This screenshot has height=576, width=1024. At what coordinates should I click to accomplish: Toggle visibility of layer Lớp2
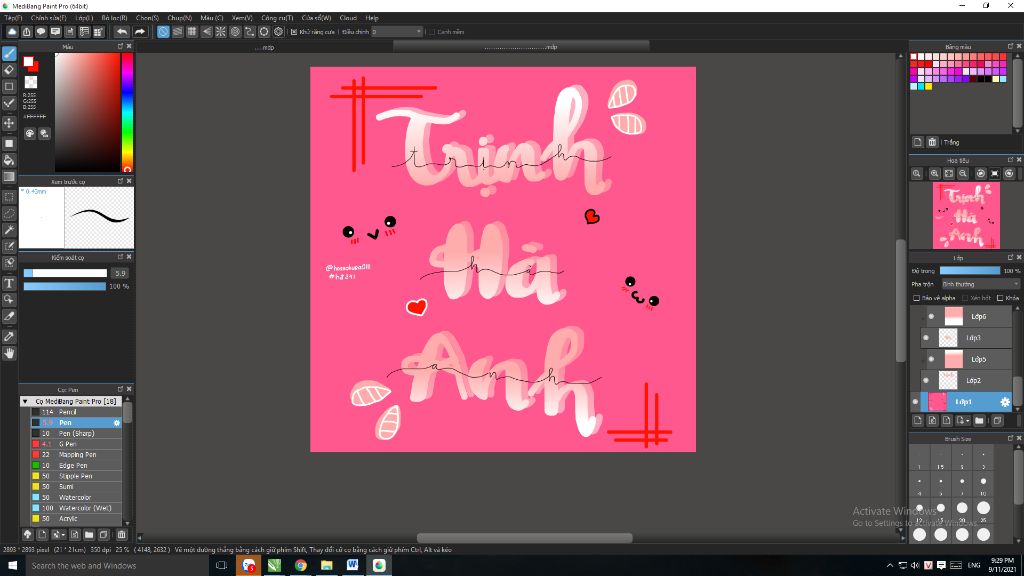coord(925,380)
